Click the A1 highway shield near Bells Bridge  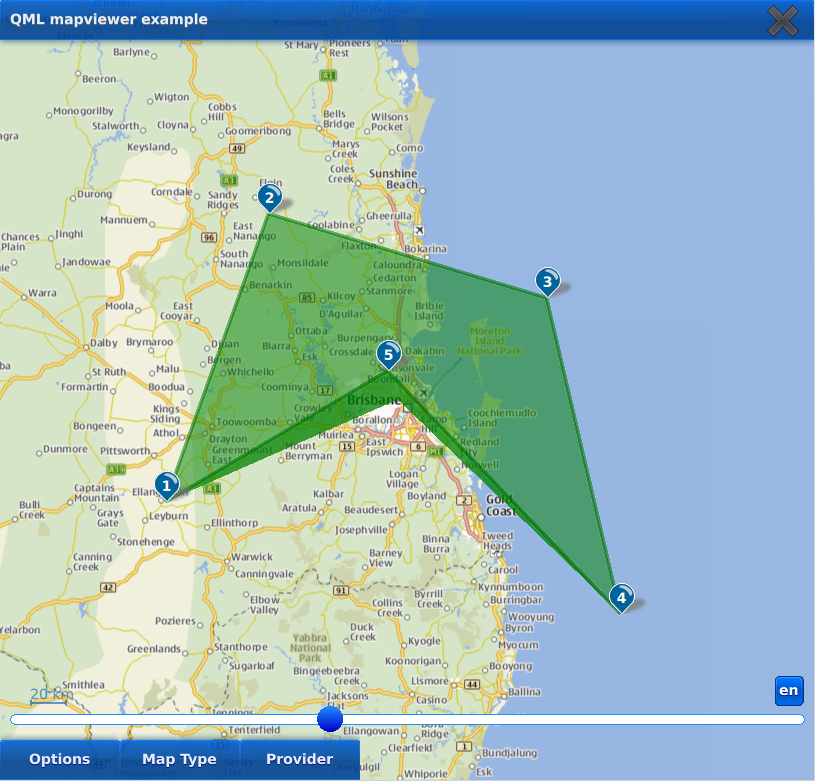click(x=327, y=75)
